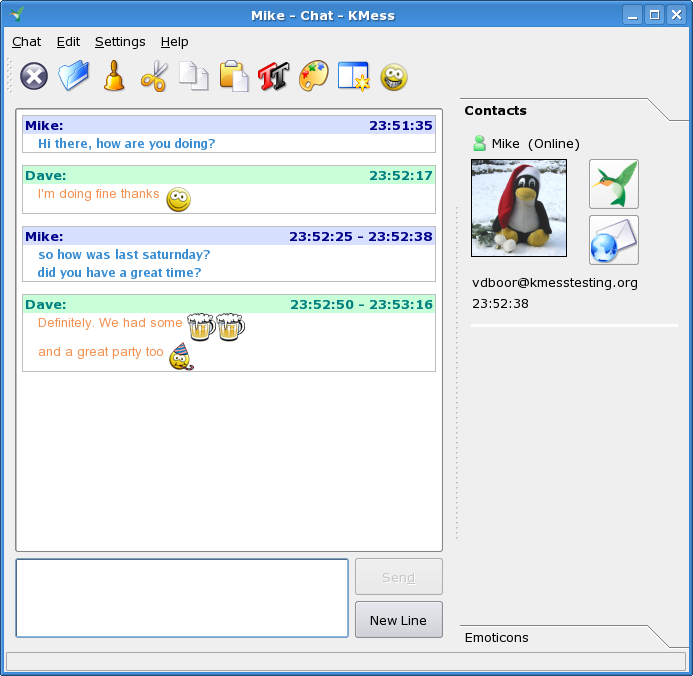Open the Chat menu
This screenshot has width=693, height=676.
click(26, 42)
